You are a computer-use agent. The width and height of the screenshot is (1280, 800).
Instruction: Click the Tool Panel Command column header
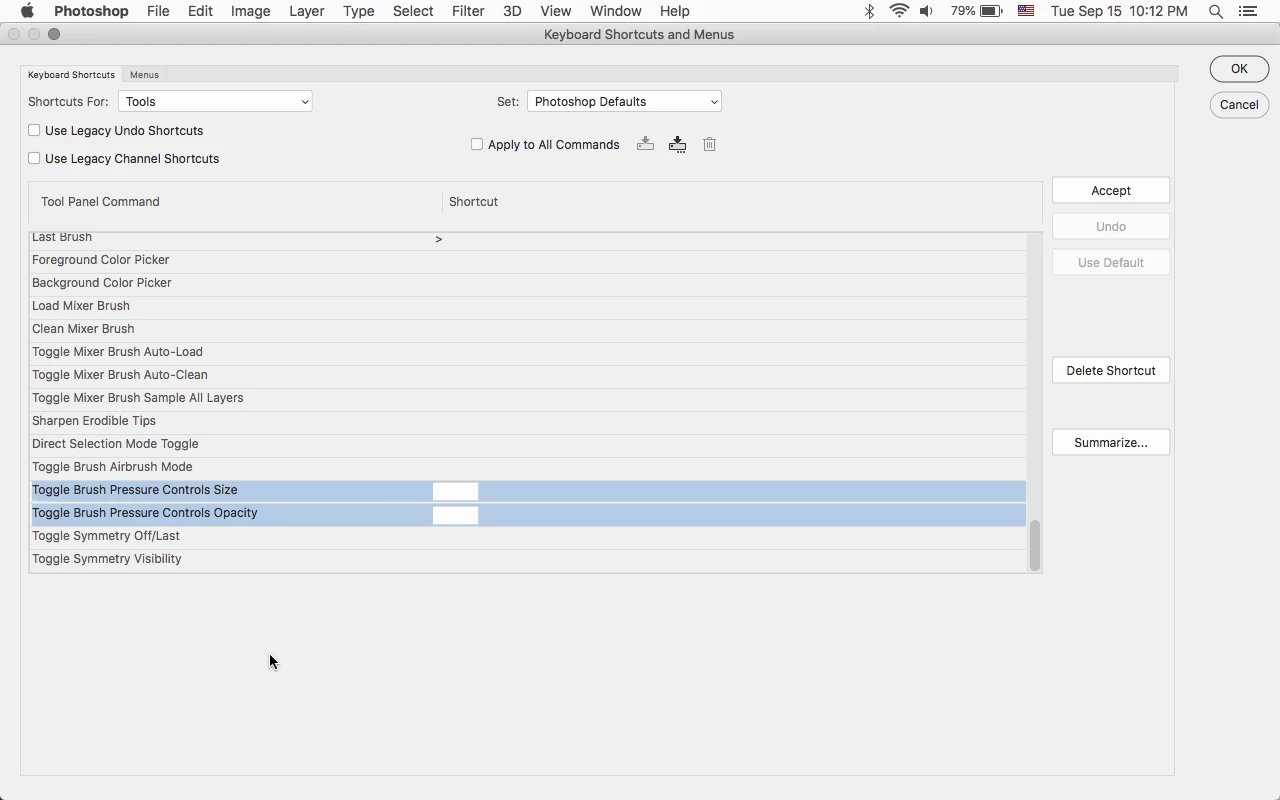click(x=100, y=201)
